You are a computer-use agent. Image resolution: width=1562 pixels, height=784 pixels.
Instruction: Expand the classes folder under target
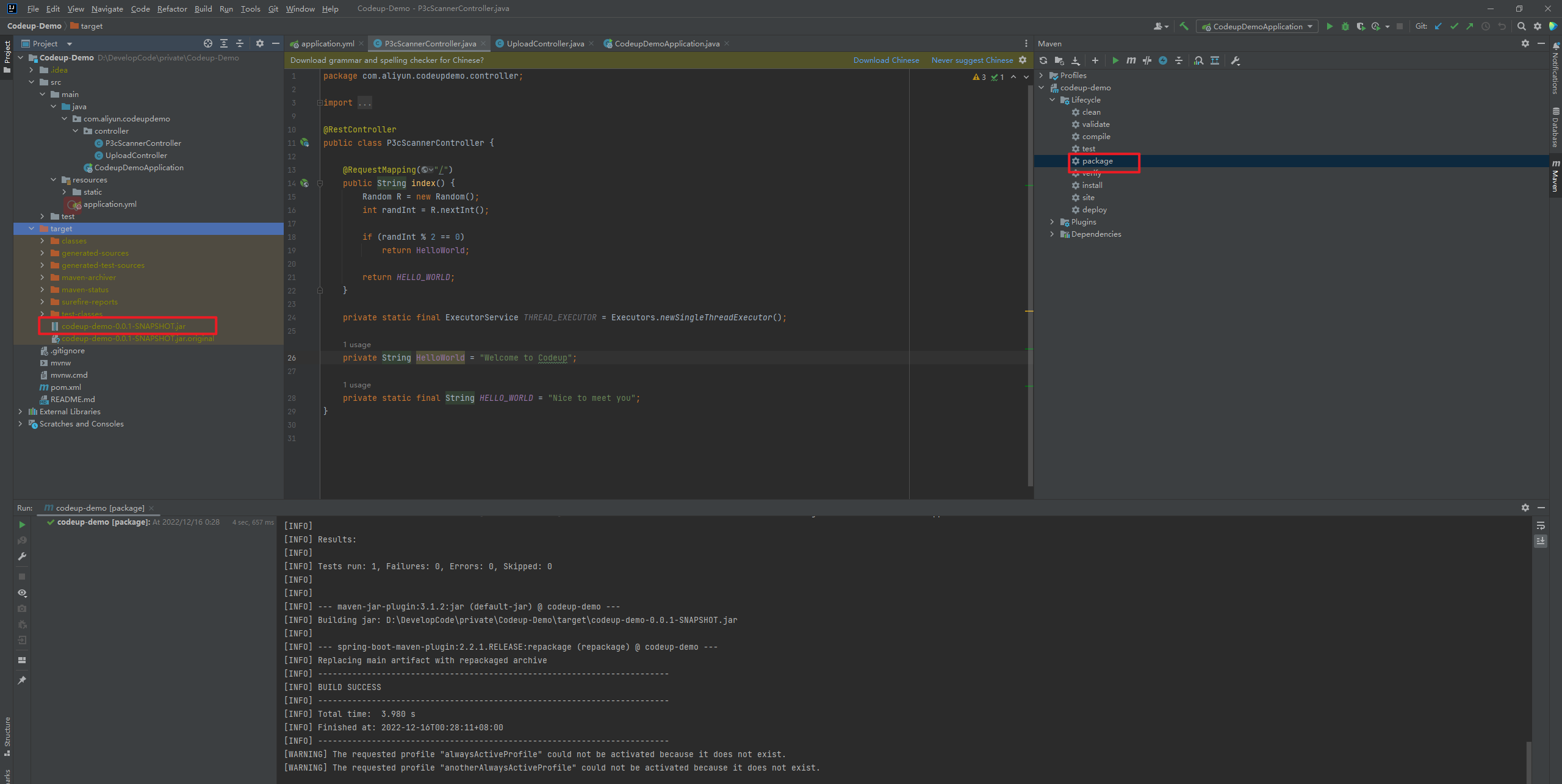click(x=42, y=241)
